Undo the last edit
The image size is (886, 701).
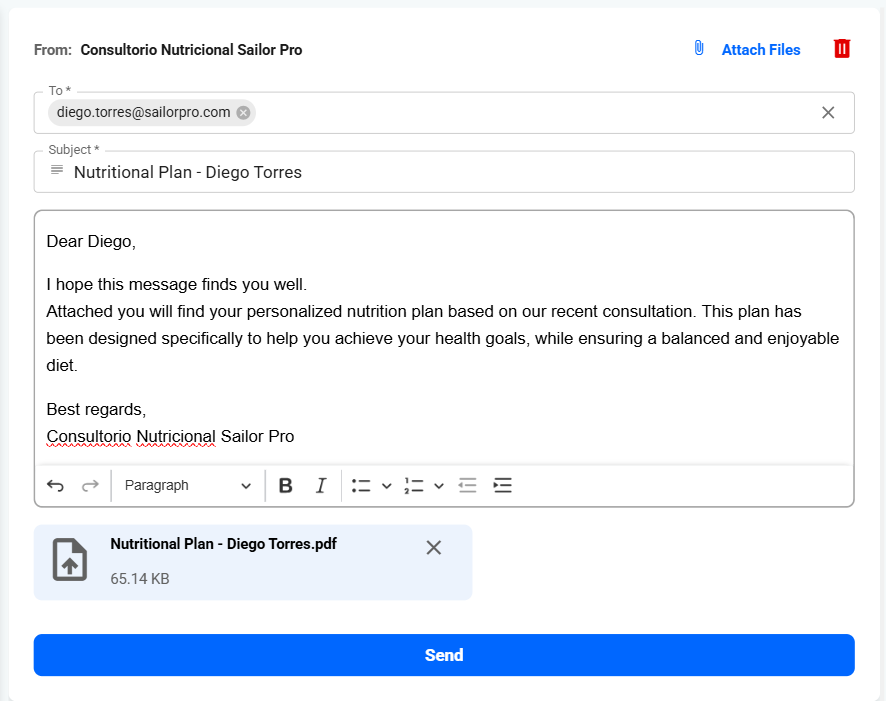tap(56, 486)
